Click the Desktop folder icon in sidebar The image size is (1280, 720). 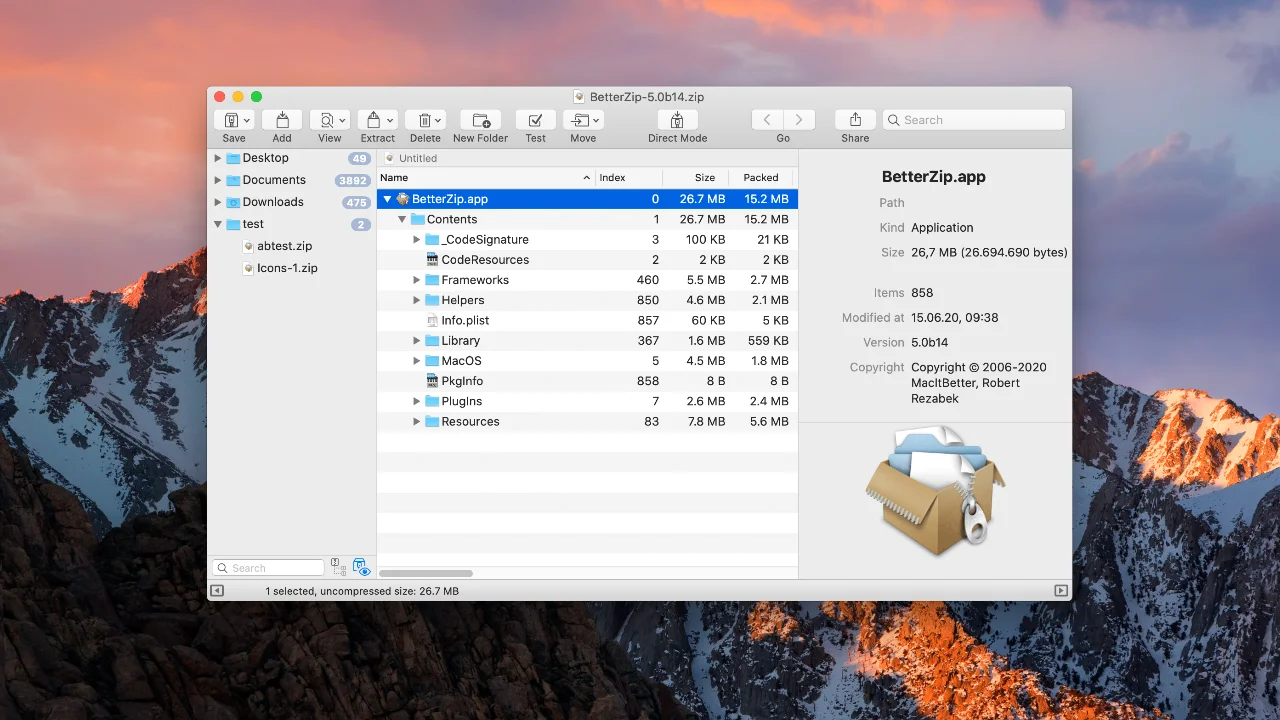click(x=233, y=158)
